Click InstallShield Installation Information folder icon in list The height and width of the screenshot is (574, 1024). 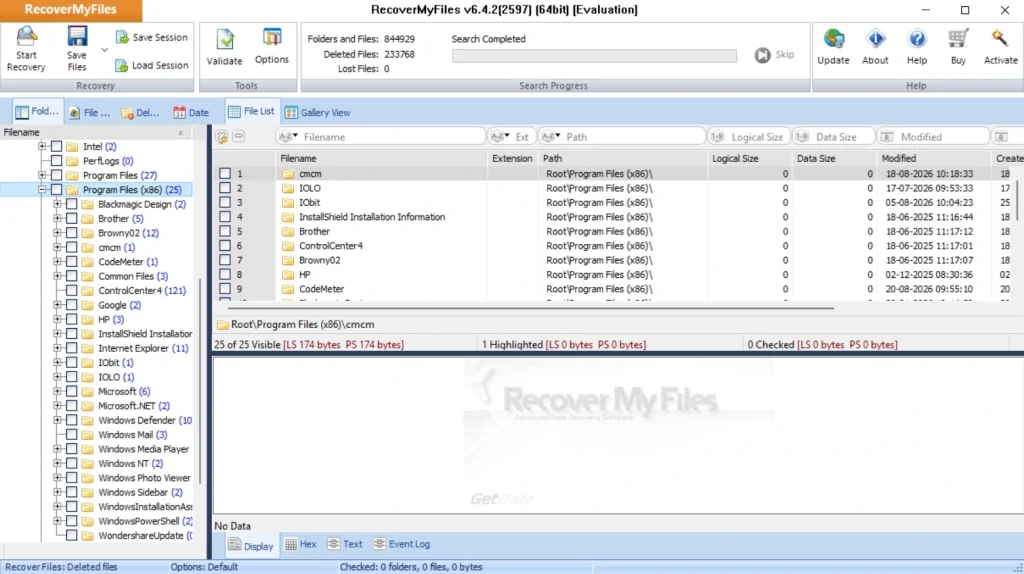(288, 217)
